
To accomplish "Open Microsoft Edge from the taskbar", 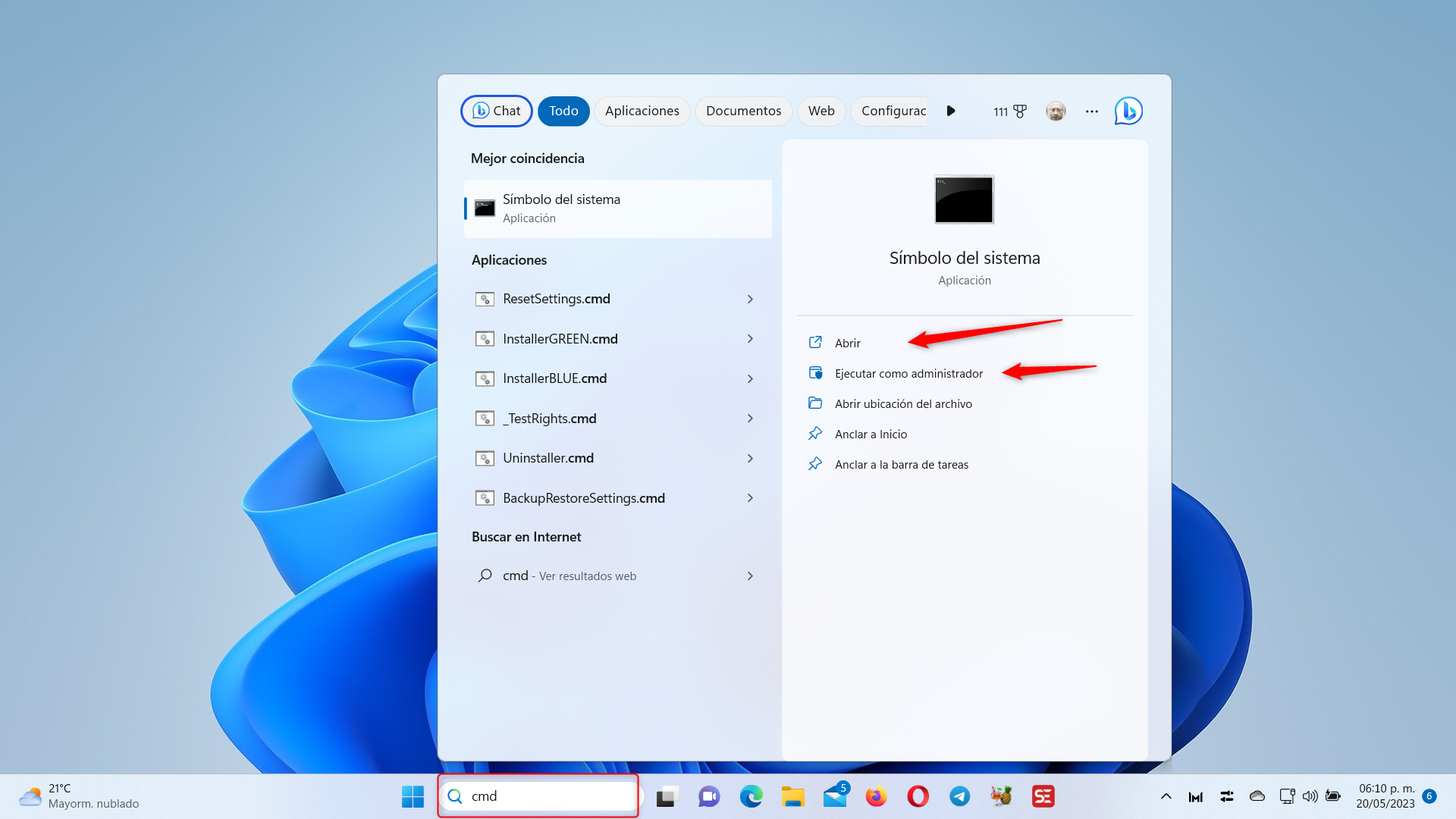I will click(x=751, y=796).
